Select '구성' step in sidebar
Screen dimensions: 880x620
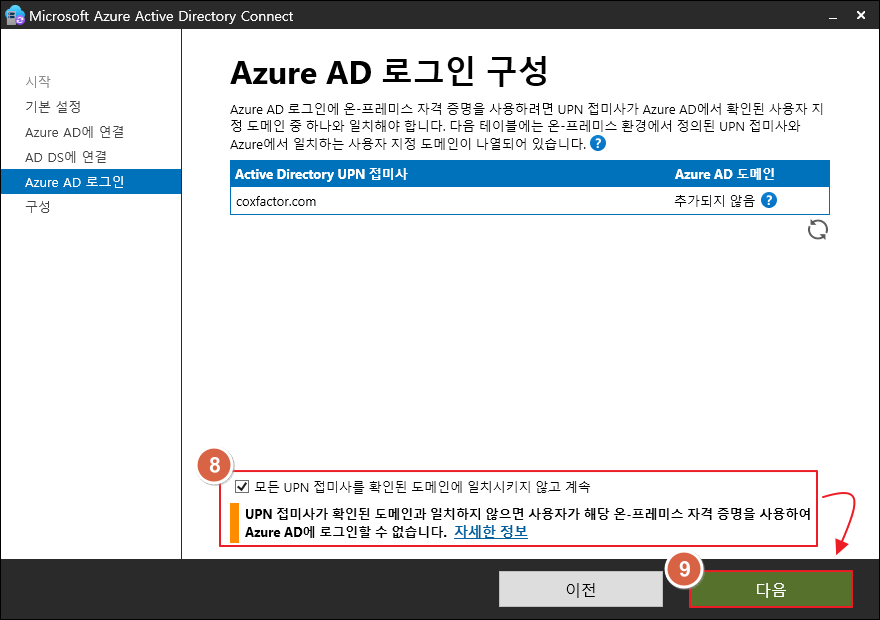pos(38,207)
